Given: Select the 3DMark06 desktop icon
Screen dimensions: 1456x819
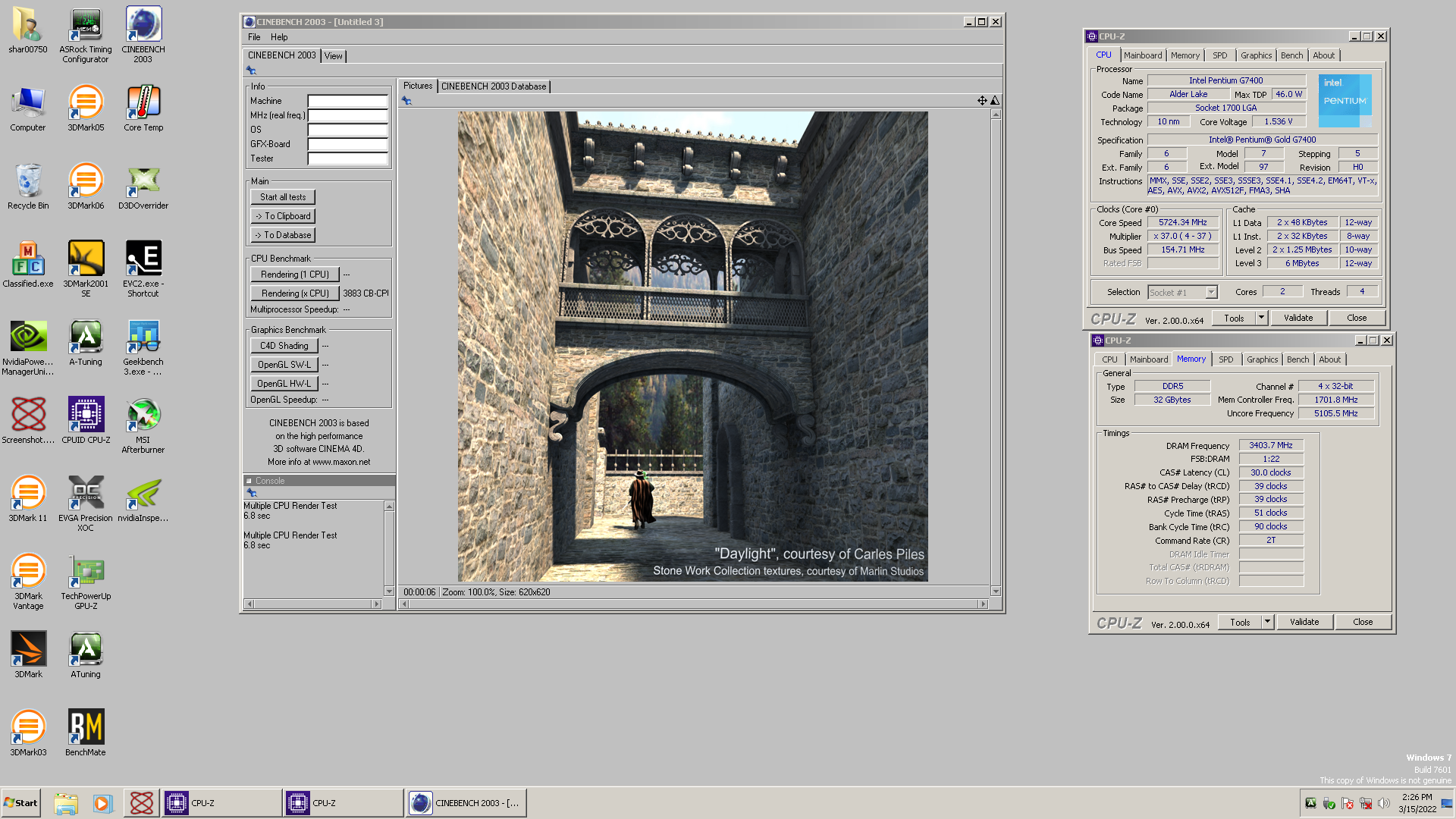Looking at the screenshot, I should coord(86,187).
